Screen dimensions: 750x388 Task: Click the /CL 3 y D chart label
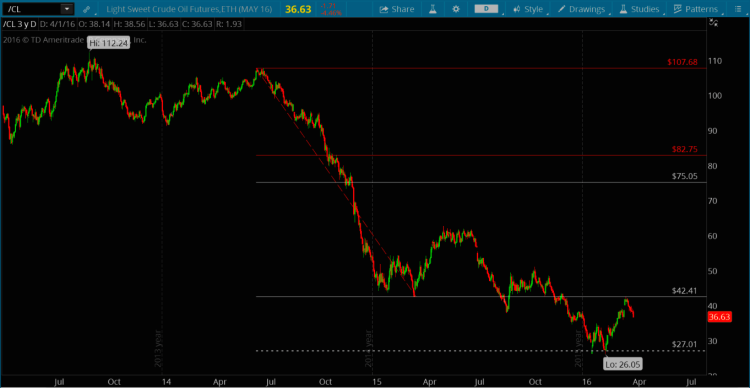pos(19,23)
